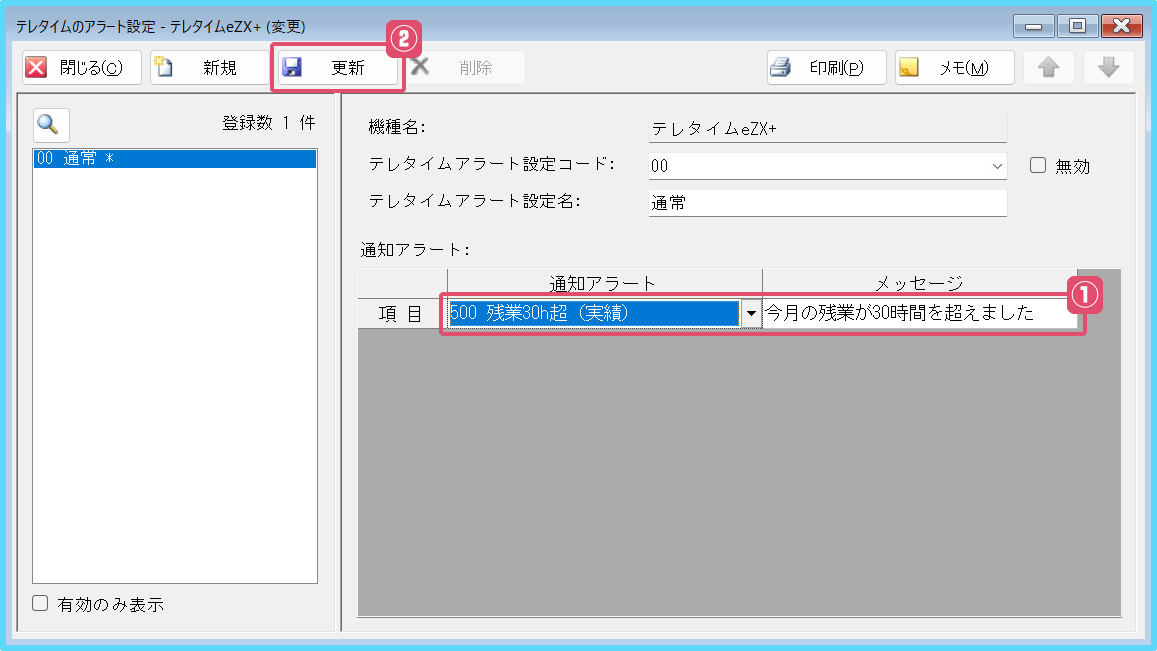The width and height of the screenshot is (1157, 651).
Task: Toggle the 有効のみ表示 checkbox
Action: pyautogui.click(x=41, y=604)
